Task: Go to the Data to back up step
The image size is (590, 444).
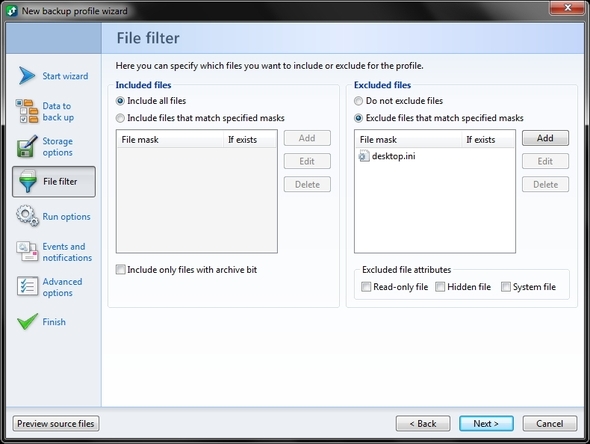Action: pyautogui.click(x=58, y=111)
